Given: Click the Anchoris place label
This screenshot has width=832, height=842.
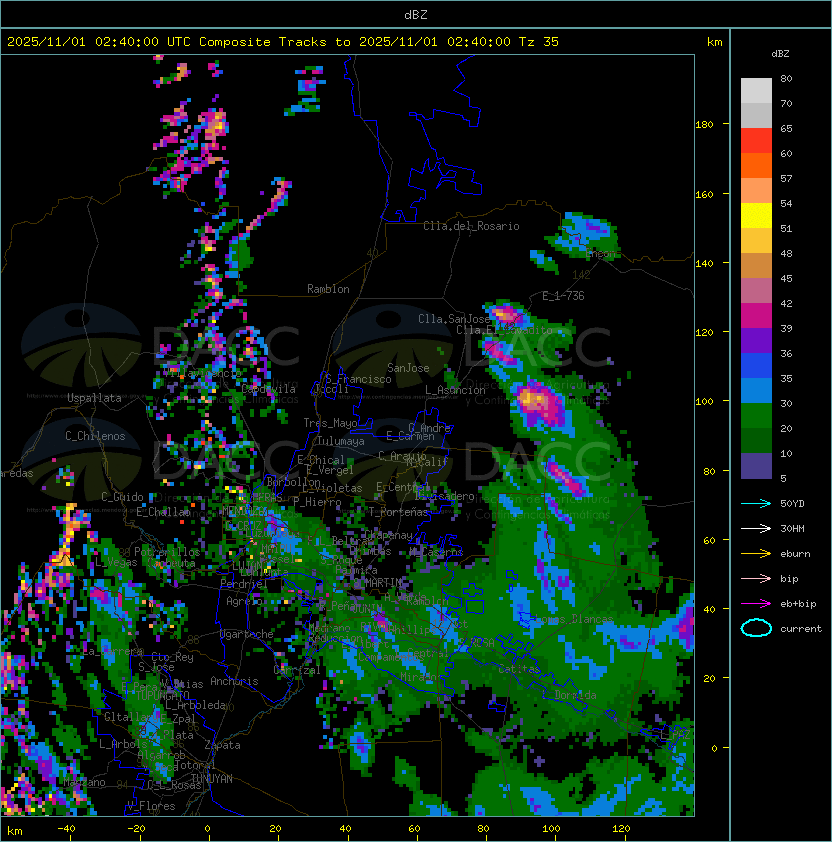Looking at the screenshot, I should tap(234, 681).
